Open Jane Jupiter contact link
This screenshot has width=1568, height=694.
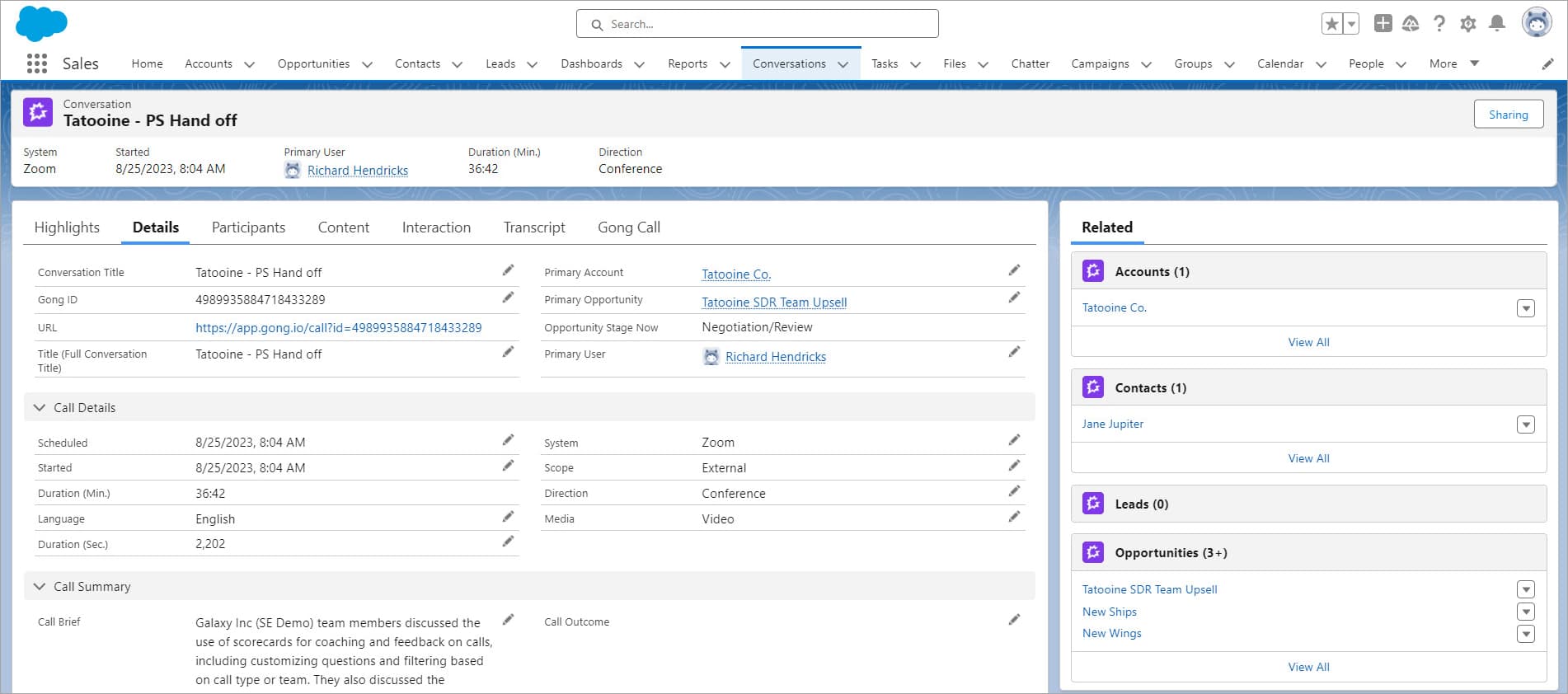1113,424
